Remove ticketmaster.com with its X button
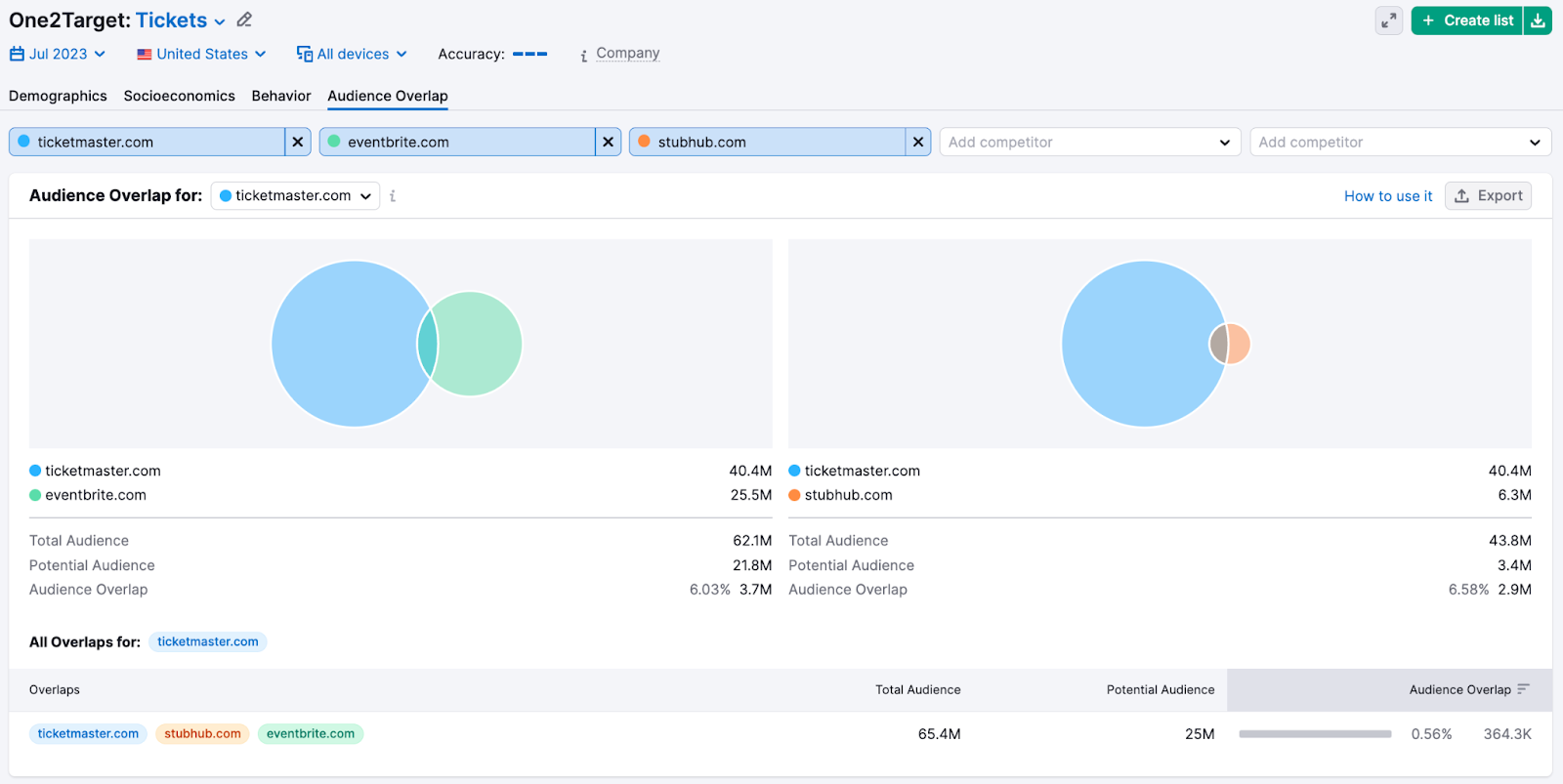The image size is (1563, 784). [298, 142]
